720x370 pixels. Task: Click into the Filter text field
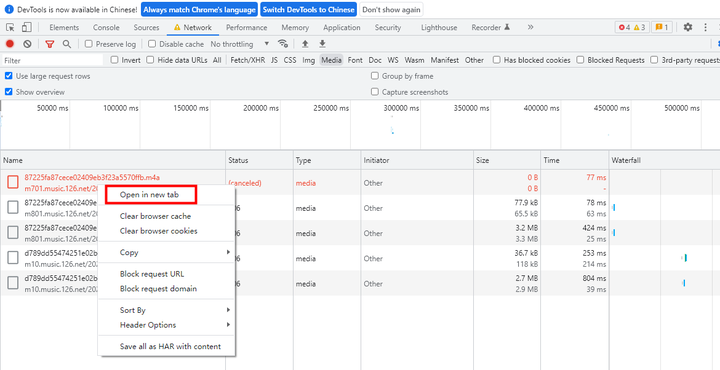tap(52, 60)
